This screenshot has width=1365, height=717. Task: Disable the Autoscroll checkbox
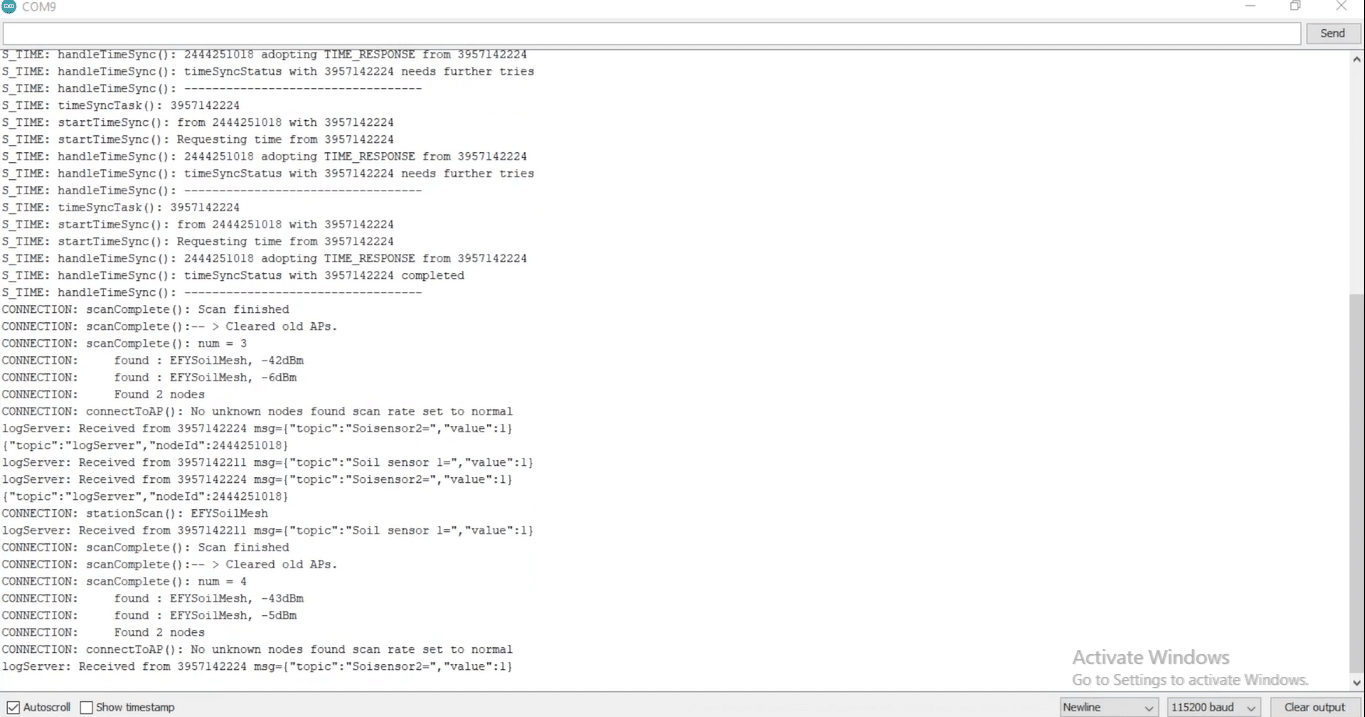click(x=13, y=707)
